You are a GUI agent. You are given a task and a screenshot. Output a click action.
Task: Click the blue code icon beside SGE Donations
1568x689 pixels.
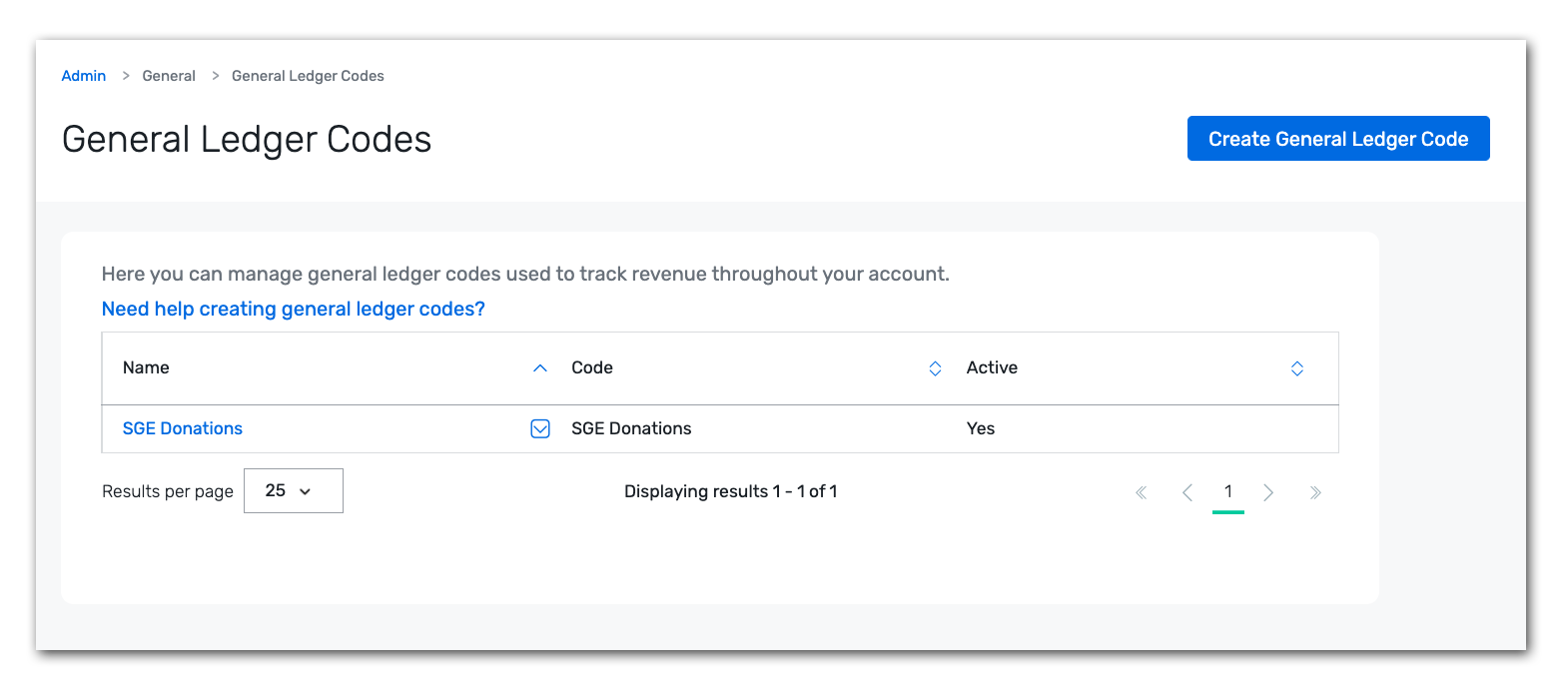click(x=539, y=428)
